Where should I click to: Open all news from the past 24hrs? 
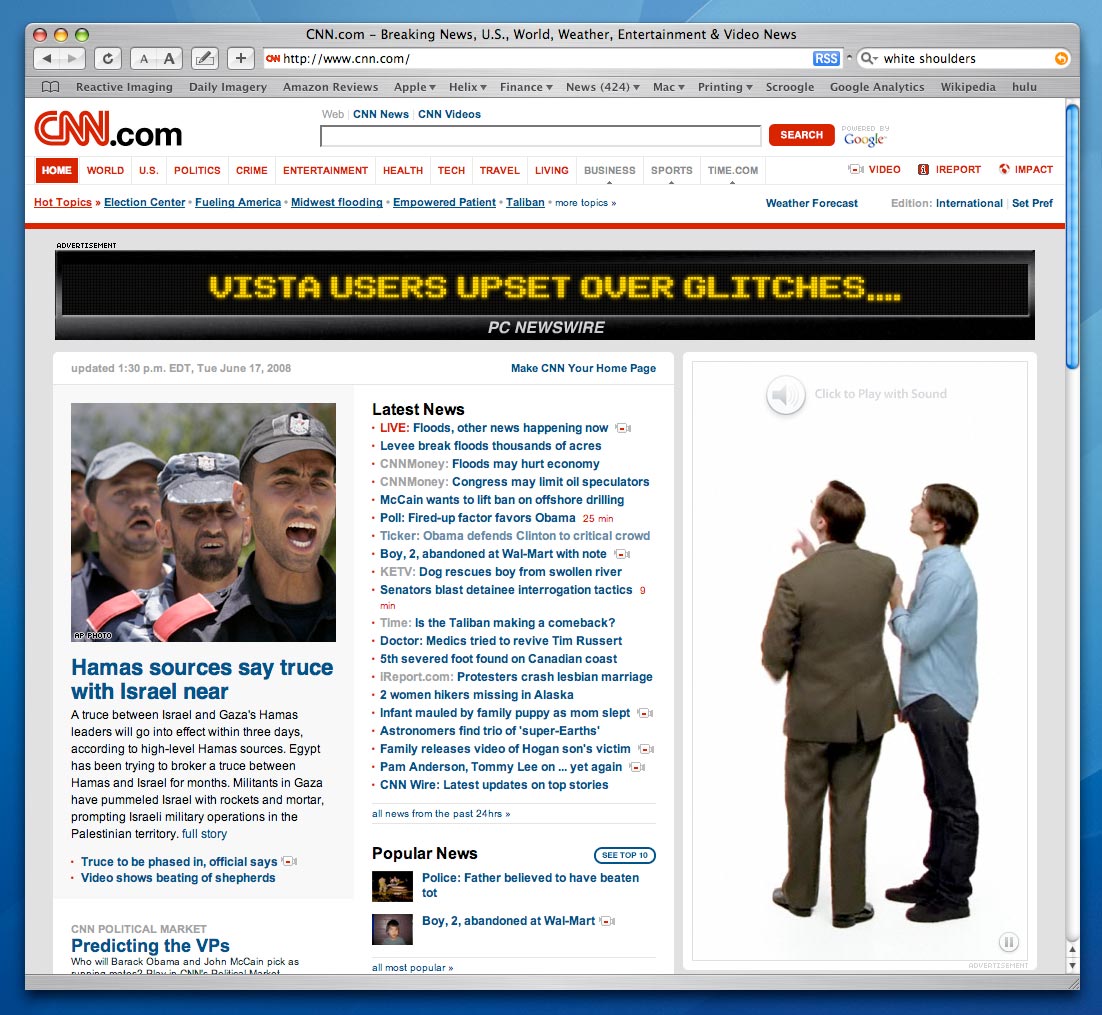pyautogui.click(x=441, y=814)
